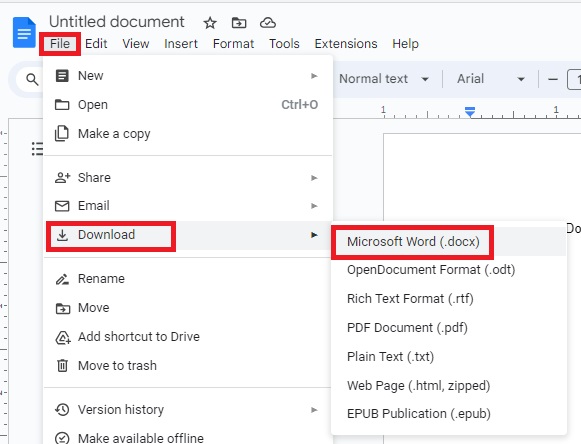This screenshot has height=444, width=581.
Task: Click the Rename pencil icon
Action: (62, 279)
